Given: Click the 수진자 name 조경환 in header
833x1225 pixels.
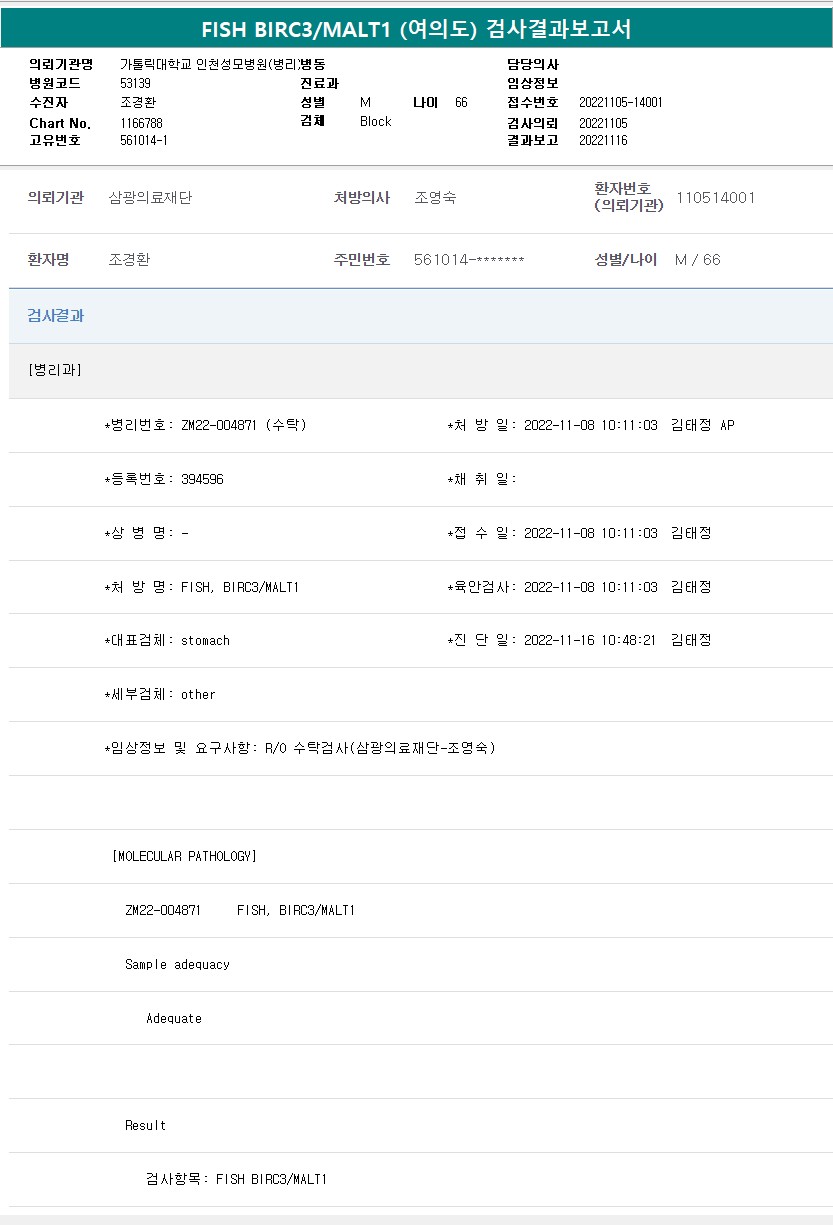Looking at the screenshot, I should tap(138, 102).
